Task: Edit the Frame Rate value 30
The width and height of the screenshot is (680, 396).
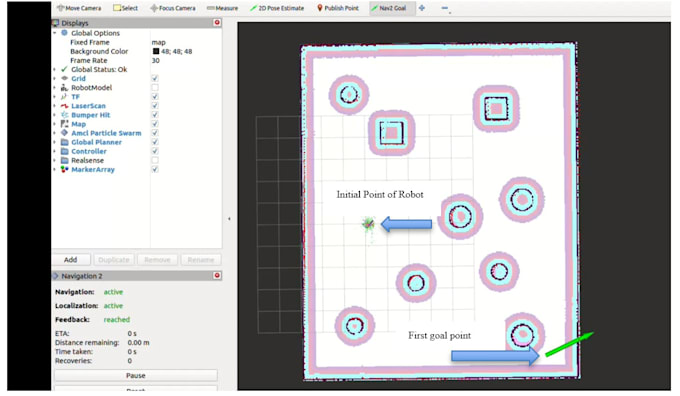Action: tap(155, 60)
